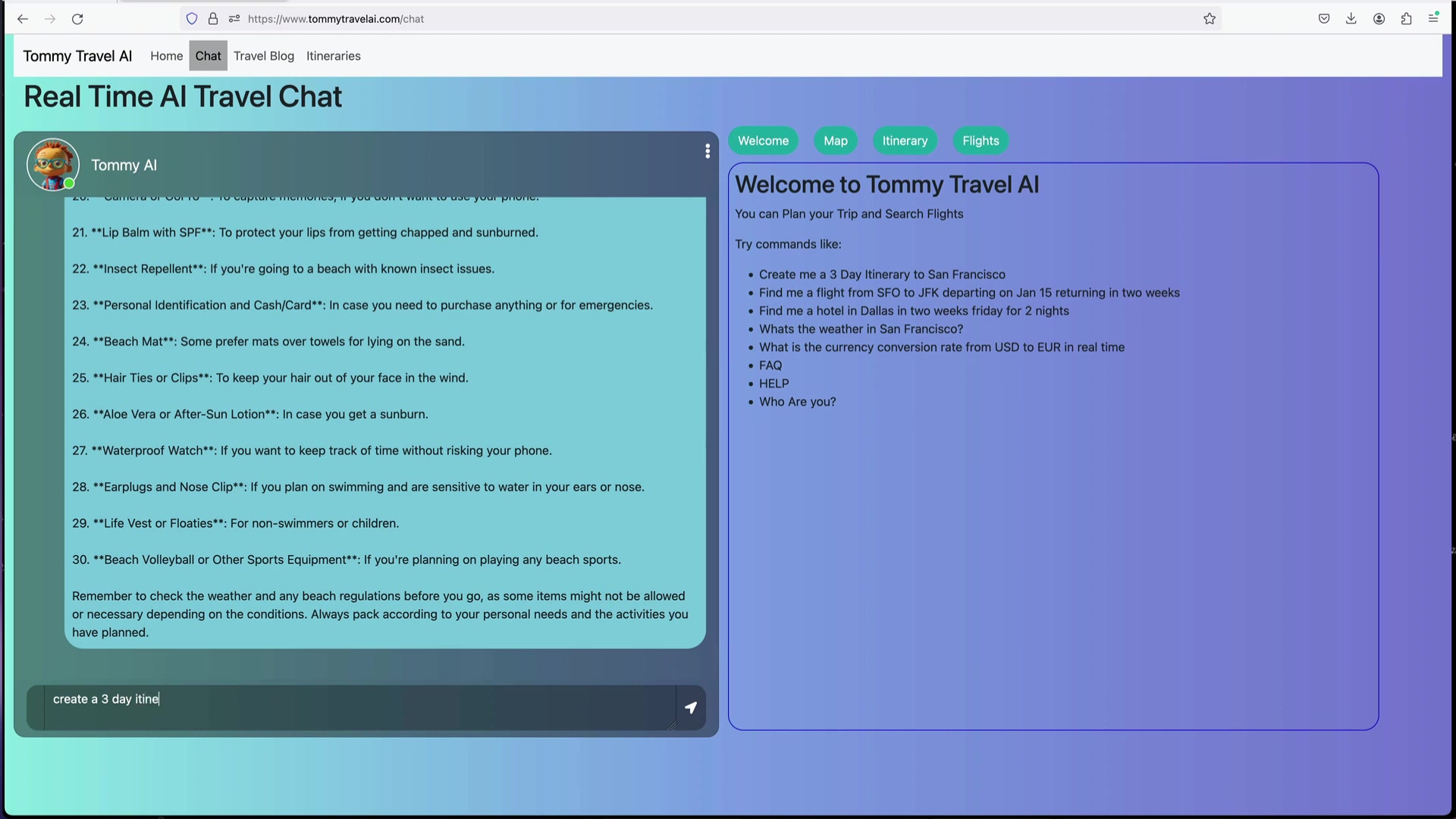Click the 'Try commands like:' line
Viewport: 1456px width, 819px height.
pos(788,244)
